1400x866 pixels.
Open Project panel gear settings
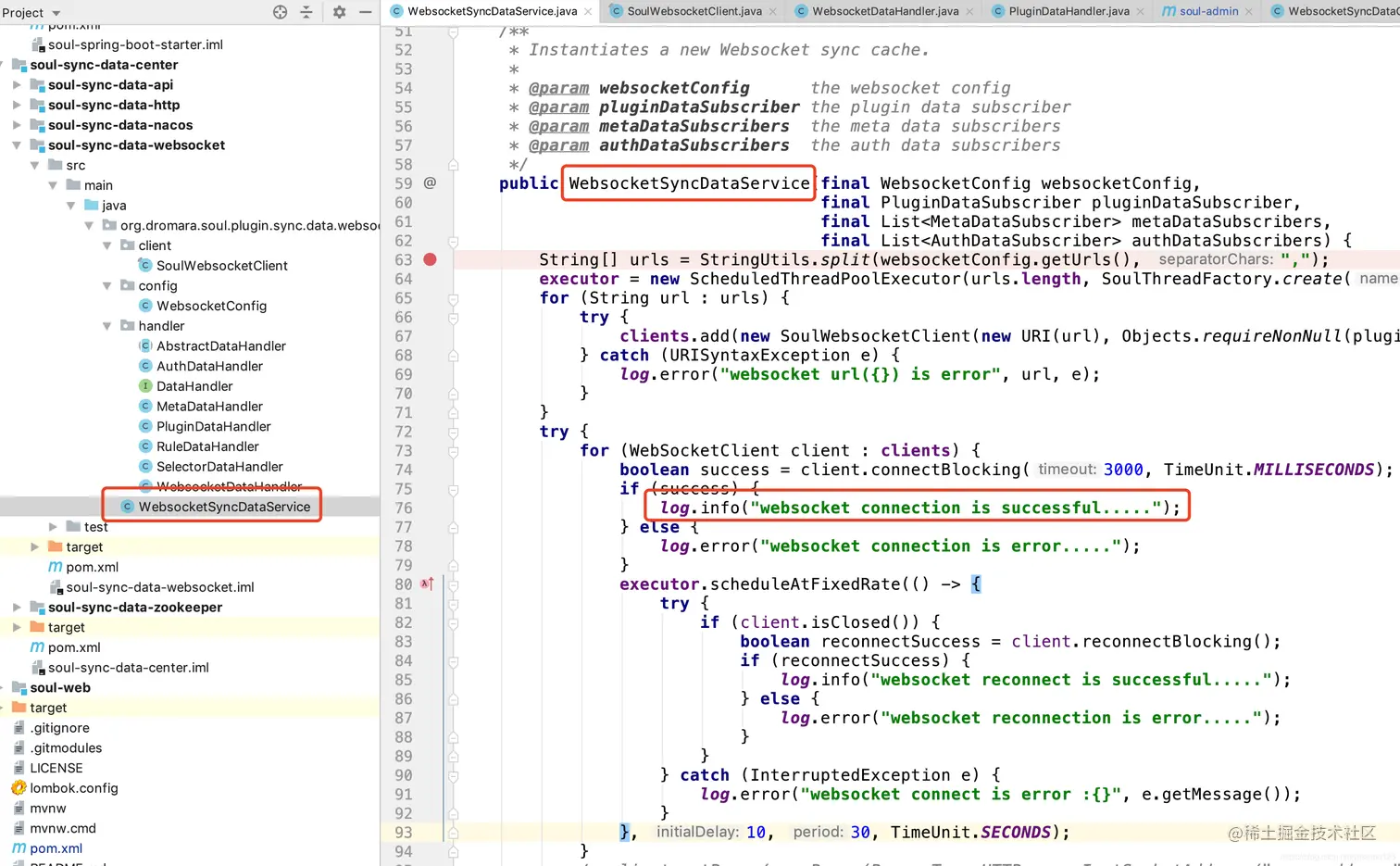click(x=339, y=12)
